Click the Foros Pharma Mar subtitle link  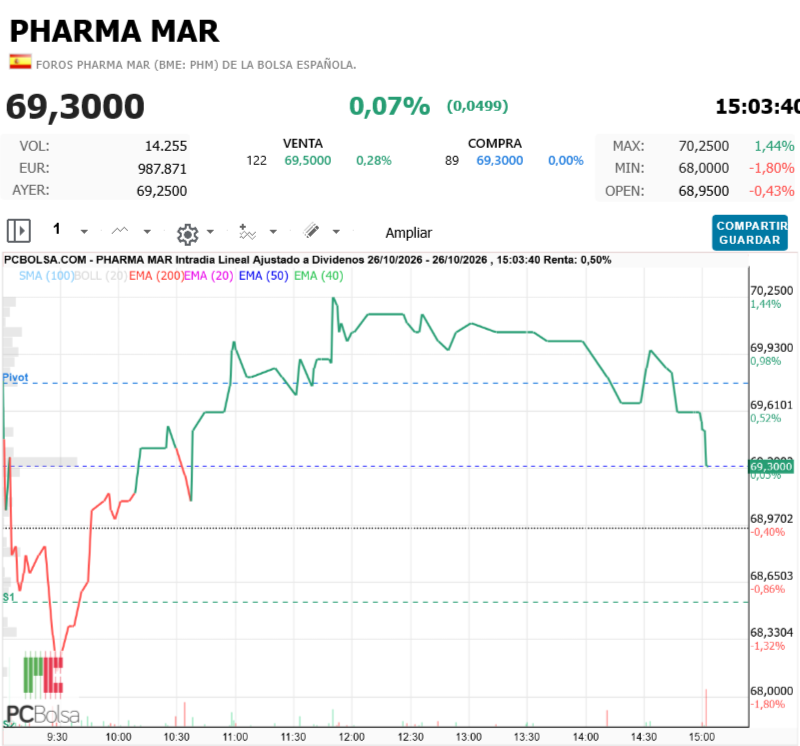pos(196,65)
